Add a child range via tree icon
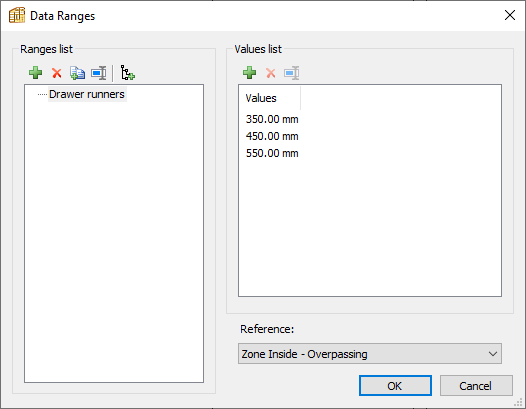The width and height of the screenshot is (526, 409). click(127, 73)
